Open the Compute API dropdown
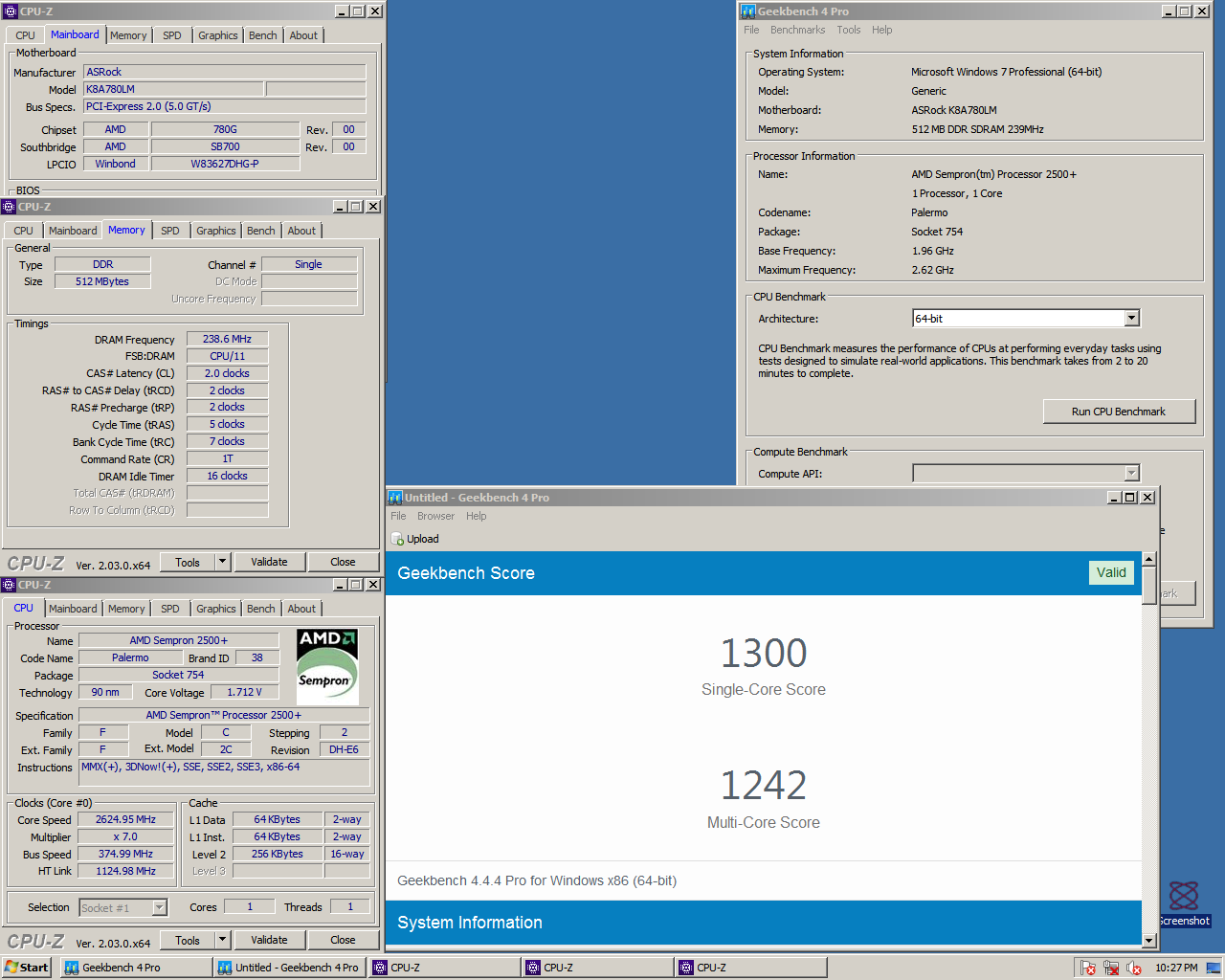The height and width of the screenshot is (980, 1225). [1132, 473]
